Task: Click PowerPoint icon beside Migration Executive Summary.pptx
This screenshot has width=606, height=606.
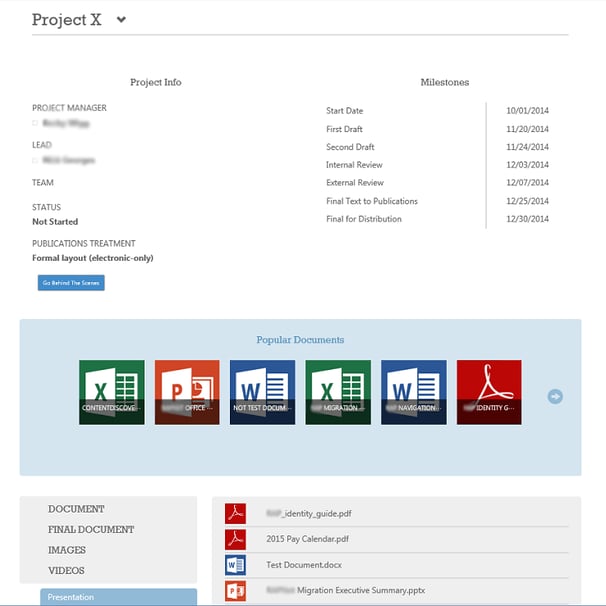Action: click(x=235, y=591)
